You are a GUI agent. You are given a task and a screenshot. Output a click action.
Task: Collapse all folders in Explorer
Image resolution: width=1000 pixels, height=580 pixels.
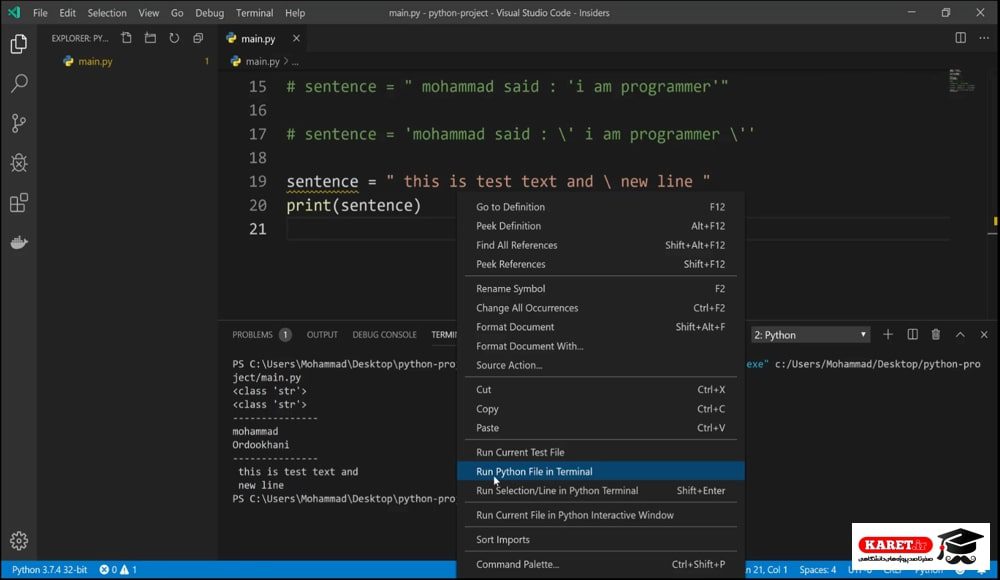(x=198, y=38)
